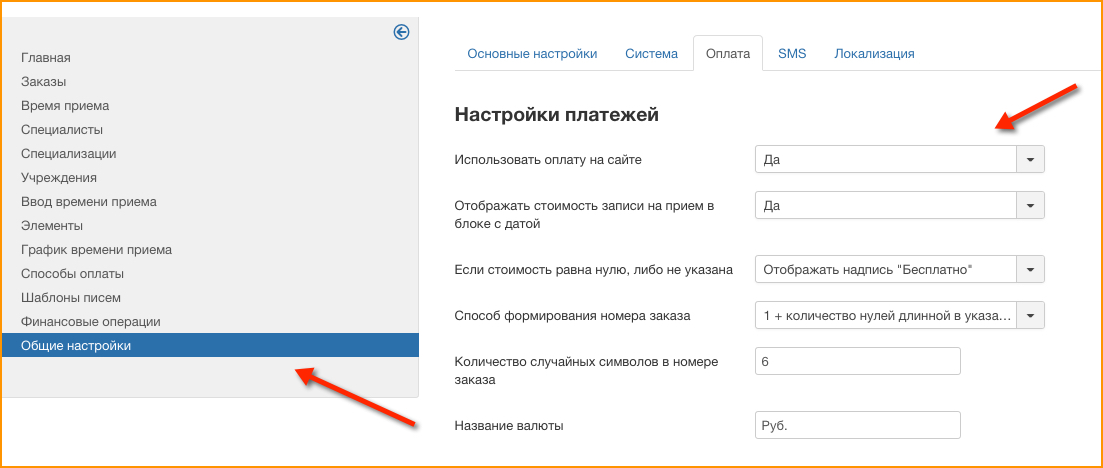Expand the 'Отображать стоимость записи' dropdown arrow
The height and width of the screenshot is (468, 1103).
coord(1030,205)
